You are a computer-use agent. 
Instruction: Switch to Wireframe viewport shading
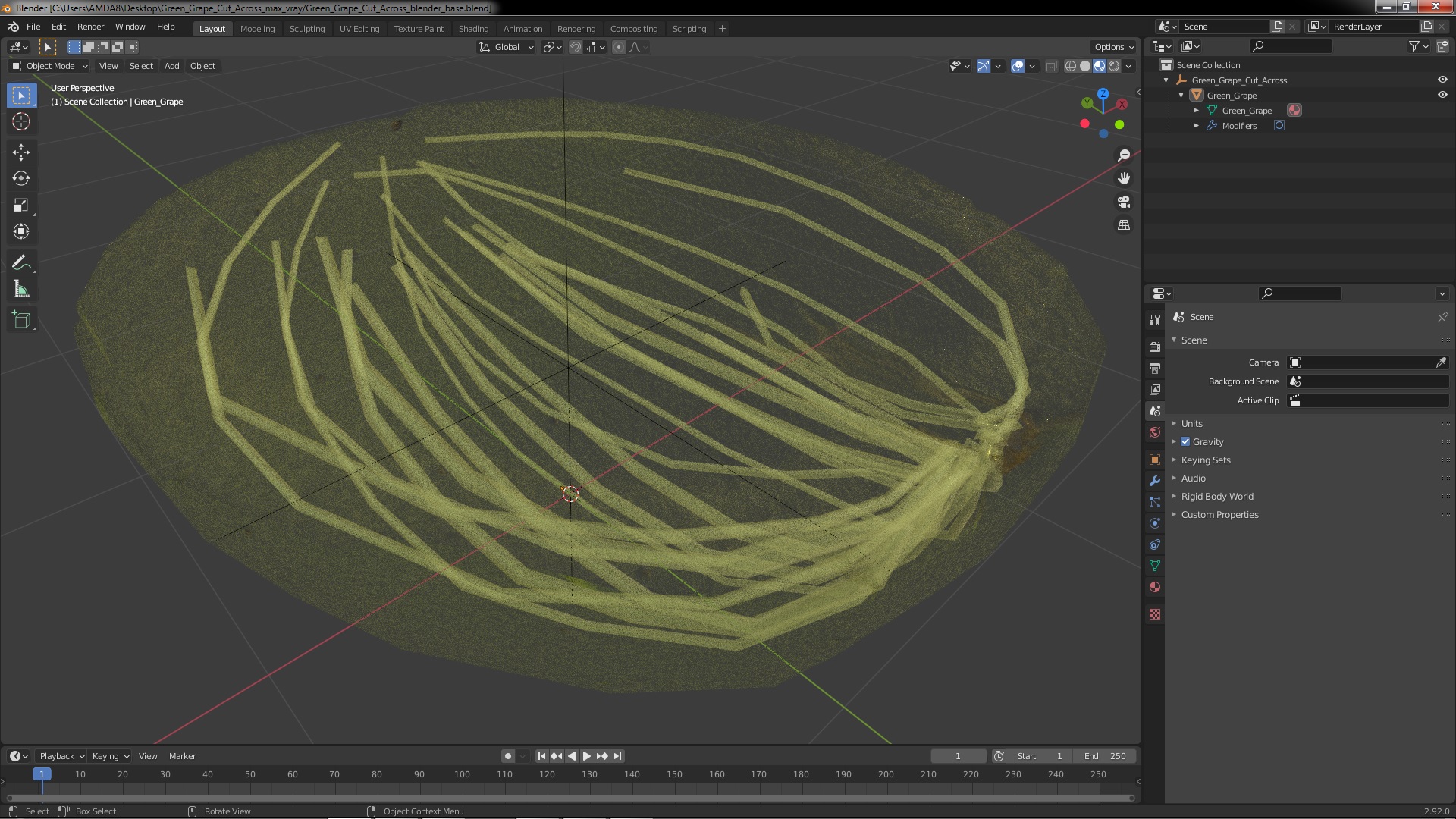coord(1071,66)
